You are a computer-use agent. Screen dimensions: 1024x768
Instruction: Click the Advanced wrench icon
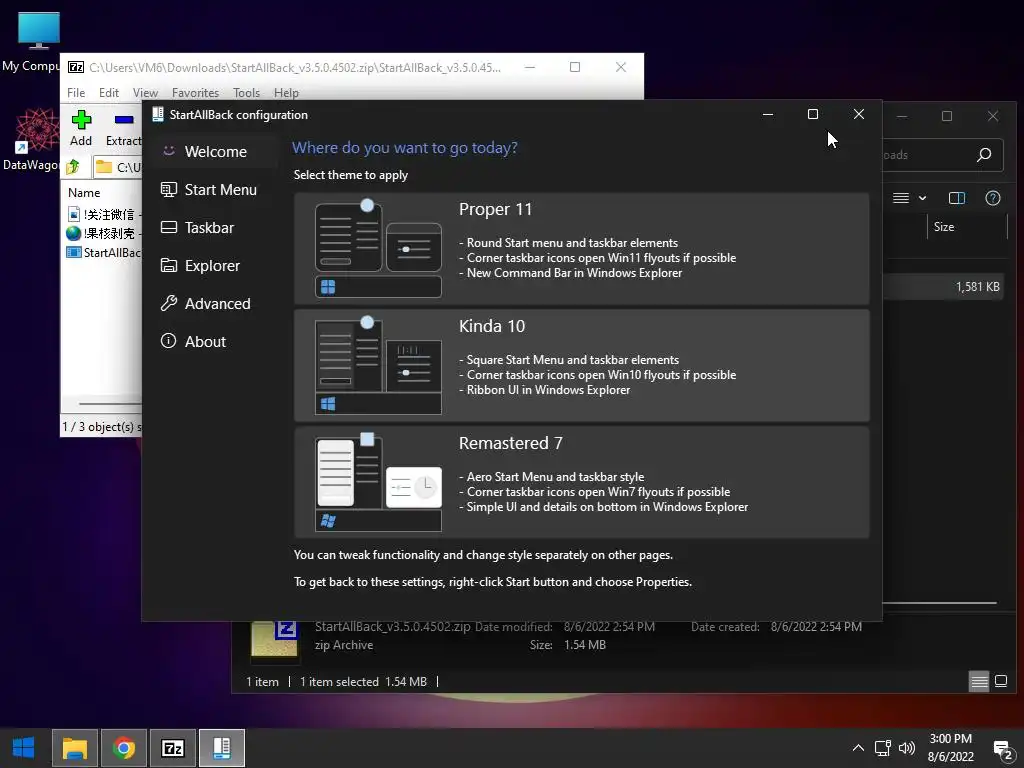click(x=168, y=303)
